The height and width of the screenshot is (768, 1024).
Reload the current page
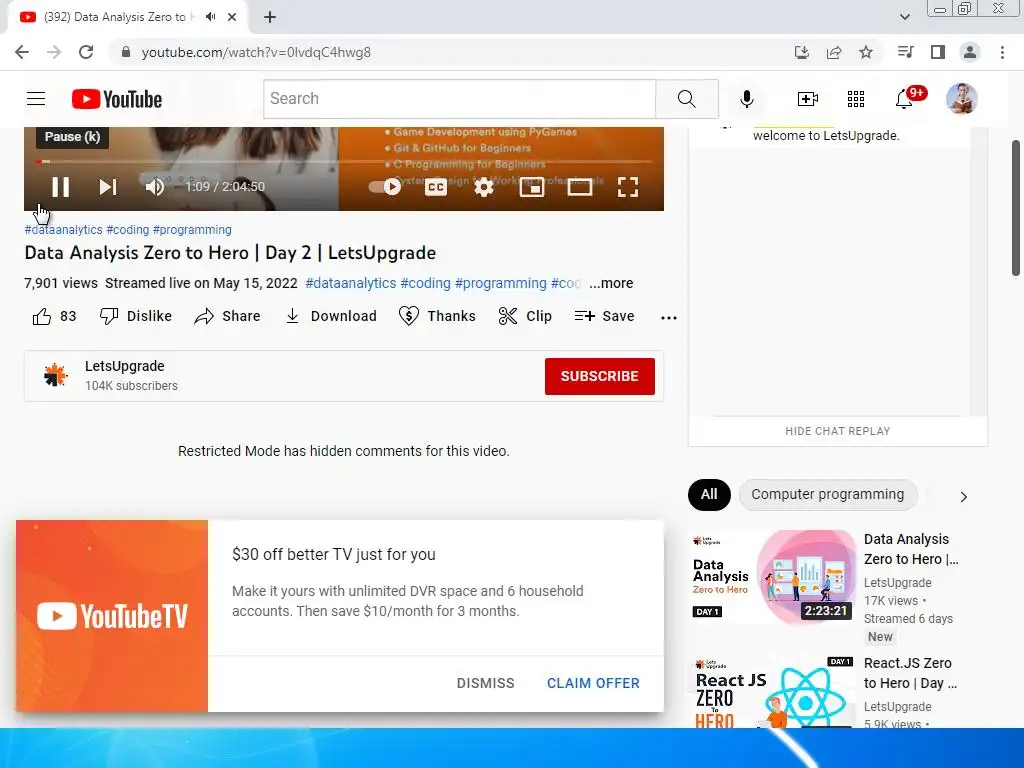(x=86, y=52)
